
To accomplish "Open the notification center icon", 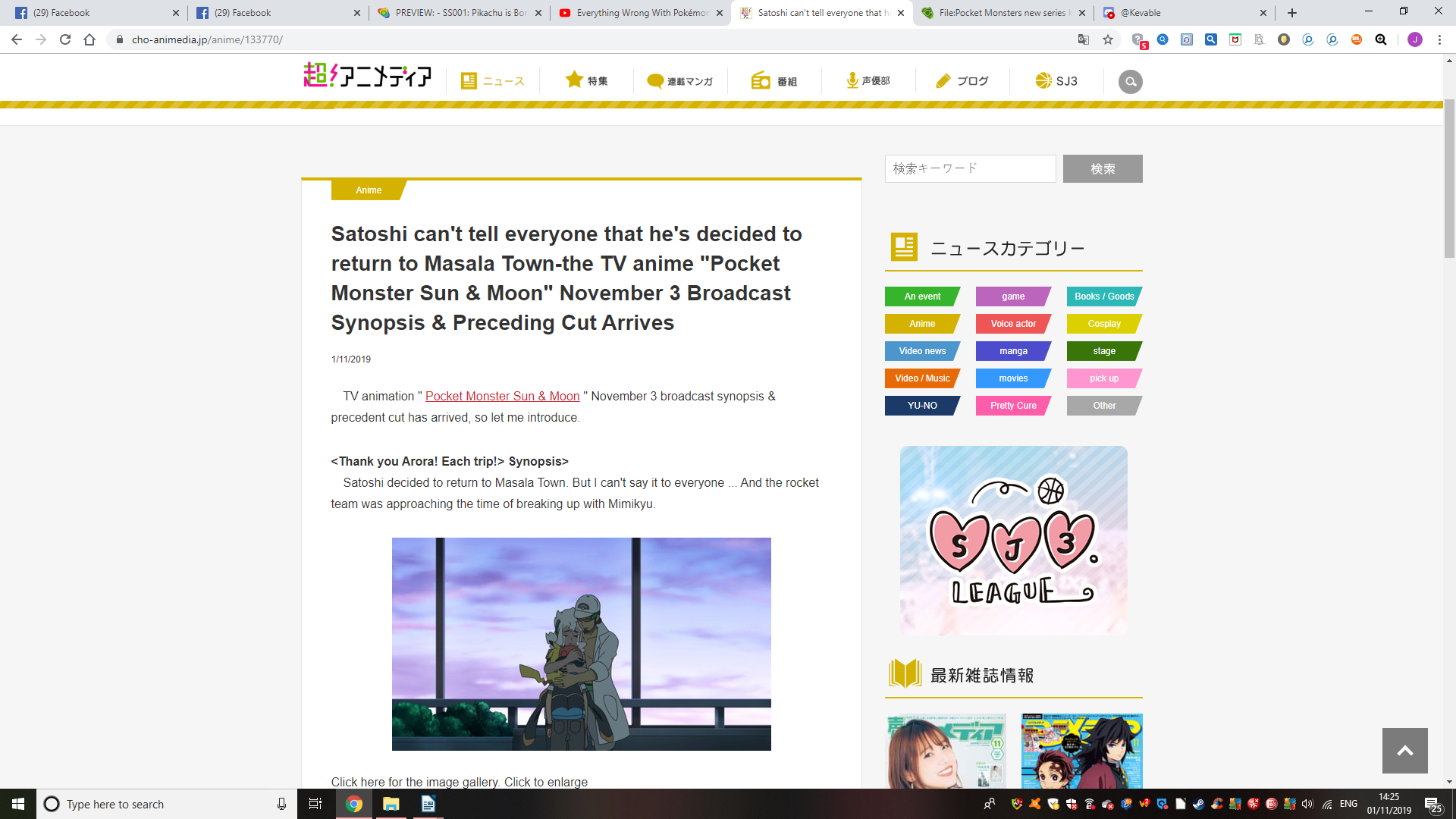I will (1432, 804).
